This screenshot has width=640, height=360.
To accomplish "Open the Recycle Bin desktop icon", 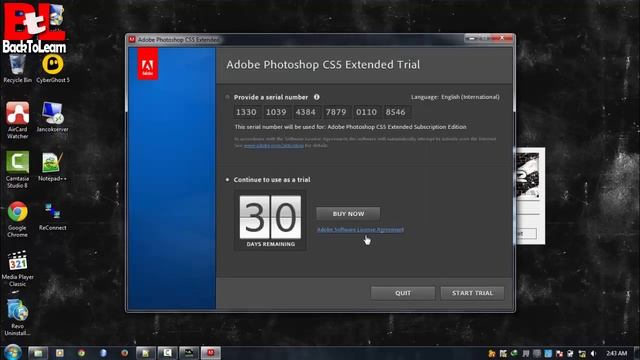I will coord(17,69).
